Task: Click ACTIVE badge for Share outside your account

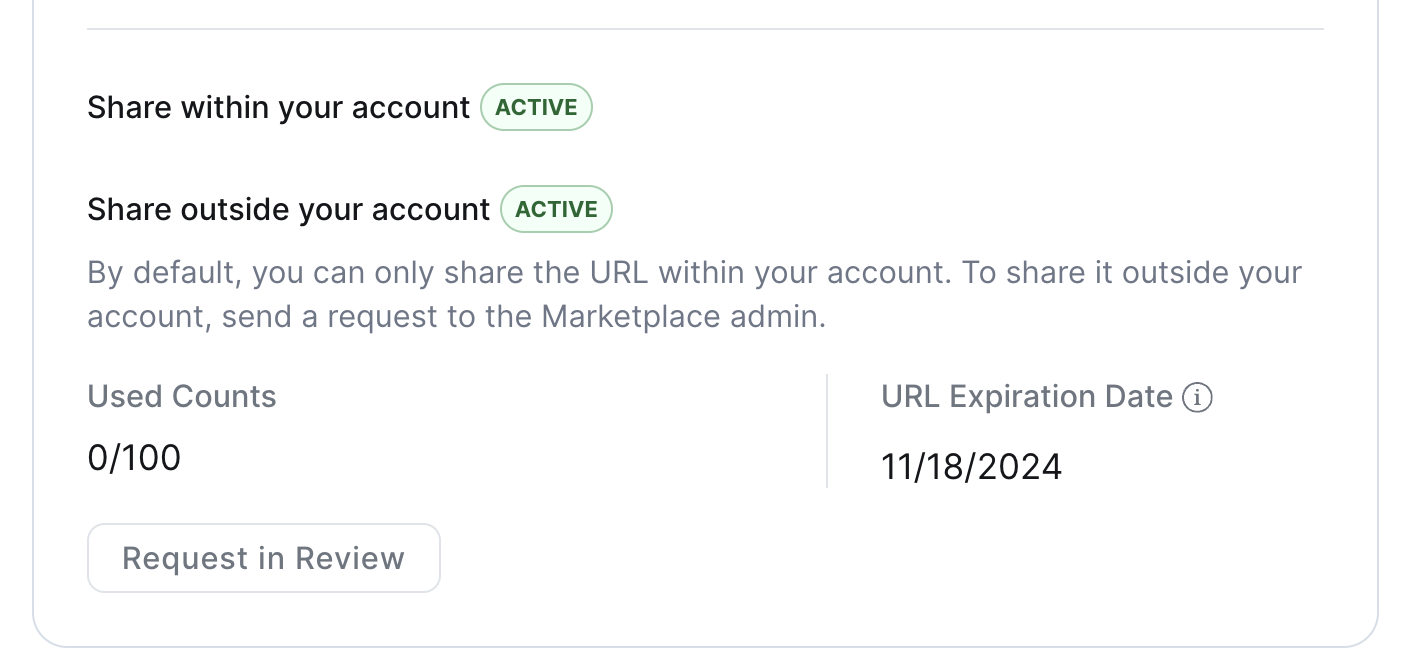Action: [x=556, y=209]
